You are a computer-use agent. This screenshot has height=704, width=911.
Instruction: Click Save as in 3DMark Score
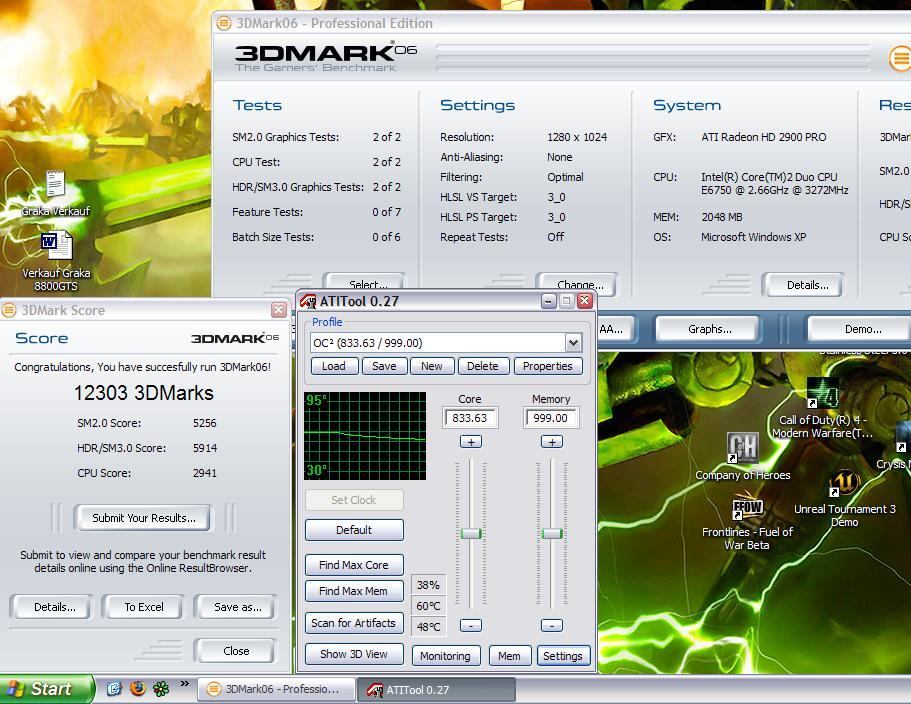[237, 607]
